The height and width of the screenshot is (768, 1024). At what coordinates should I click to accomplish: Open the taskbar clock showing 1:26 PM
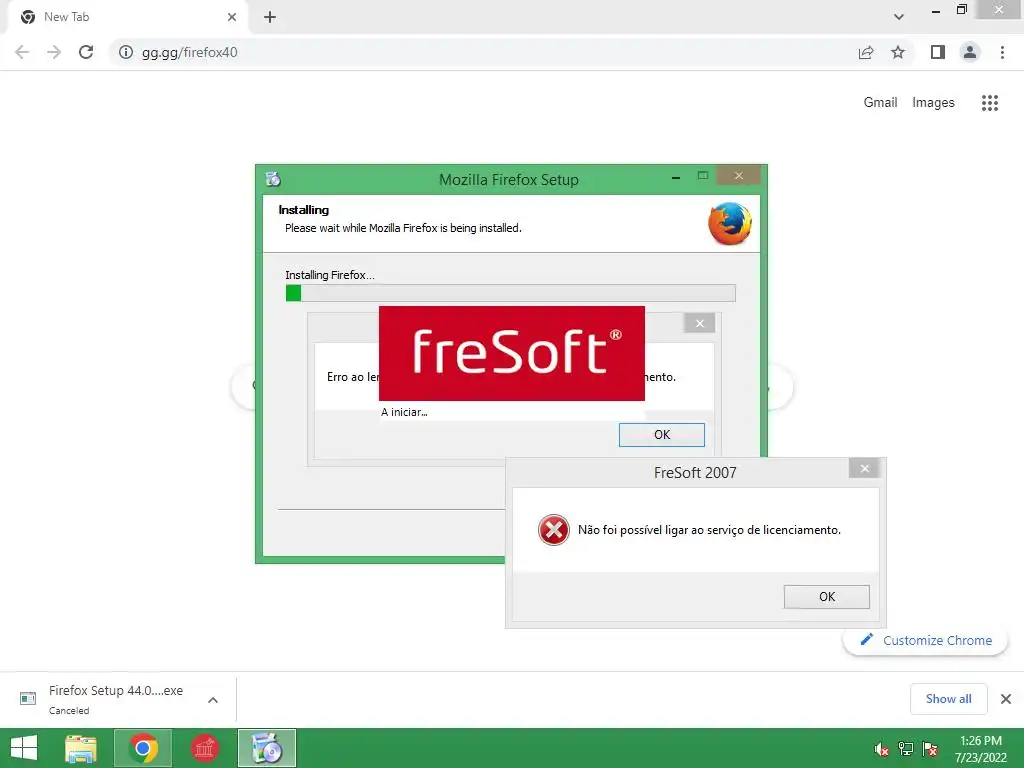(x=981, y=749)
